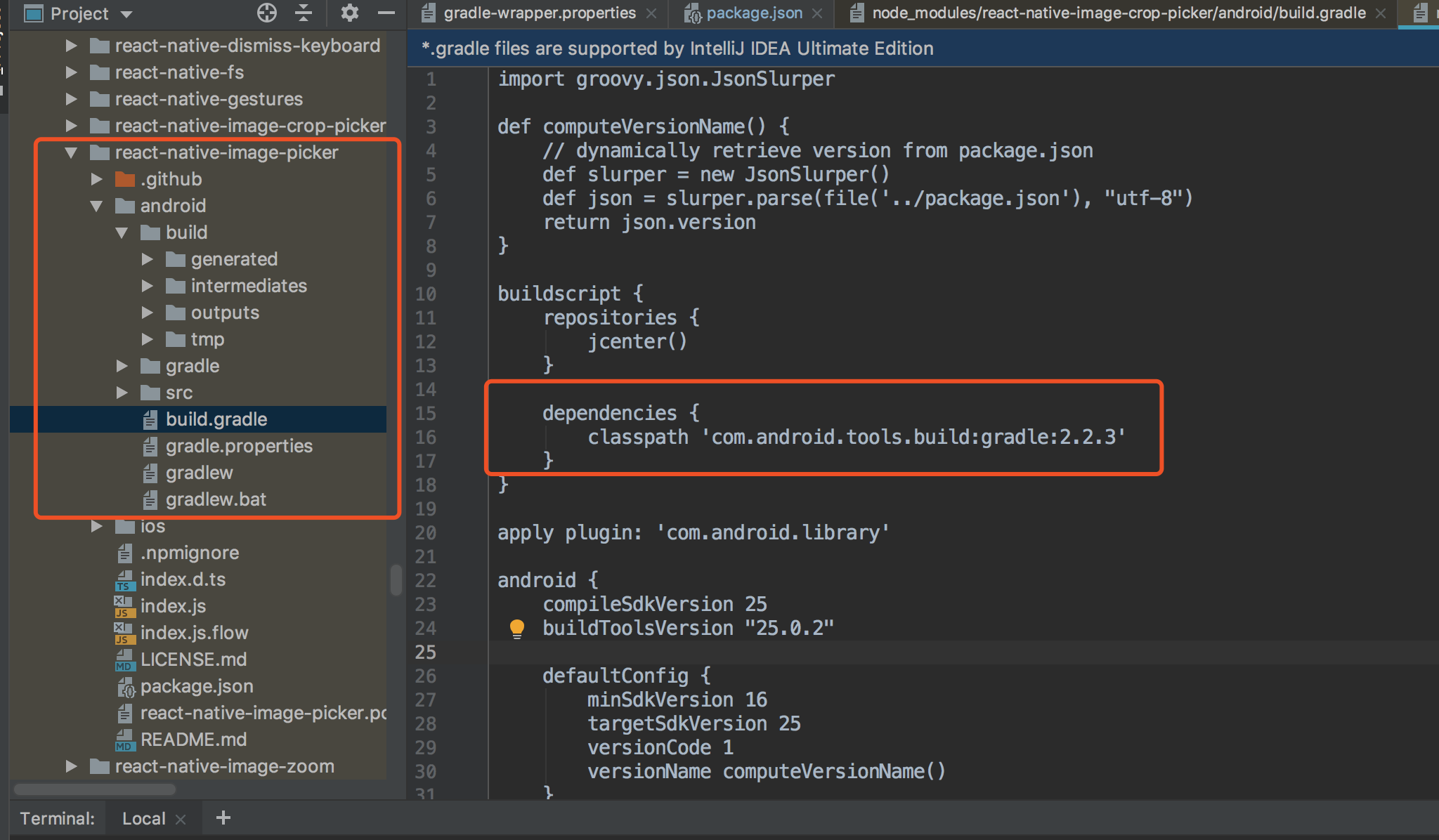Click the locate/scroll-from-source target icon

click(x=266, y=13)
